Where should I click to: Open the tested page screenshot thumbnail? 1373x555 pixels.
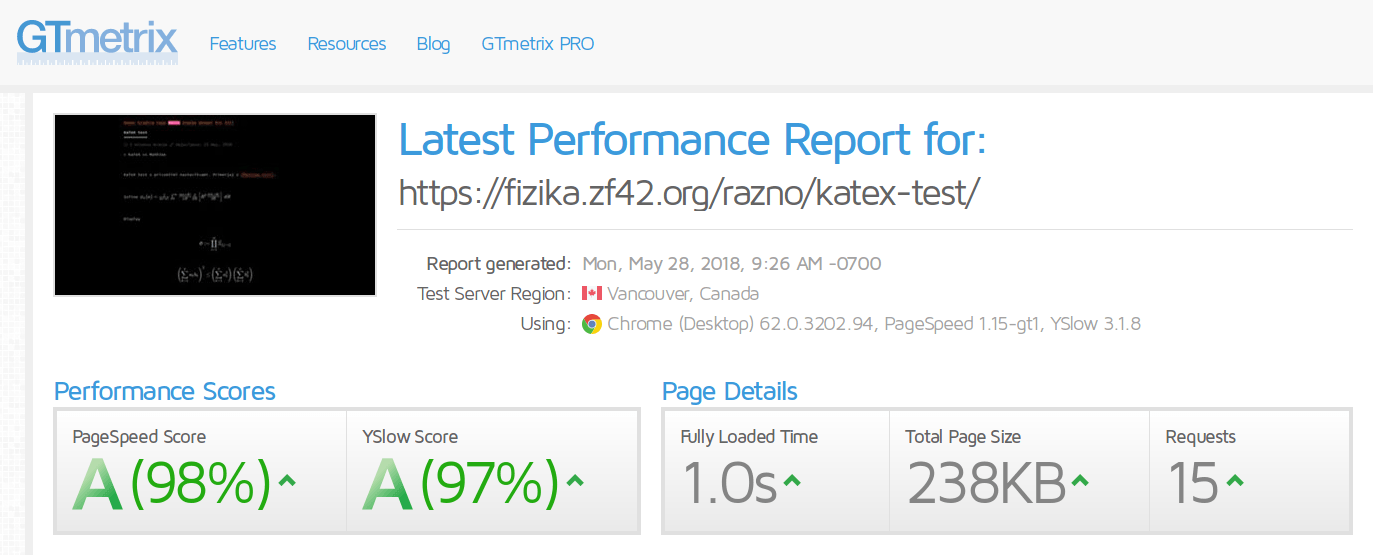pyautogui.click(x=215, y=205)
